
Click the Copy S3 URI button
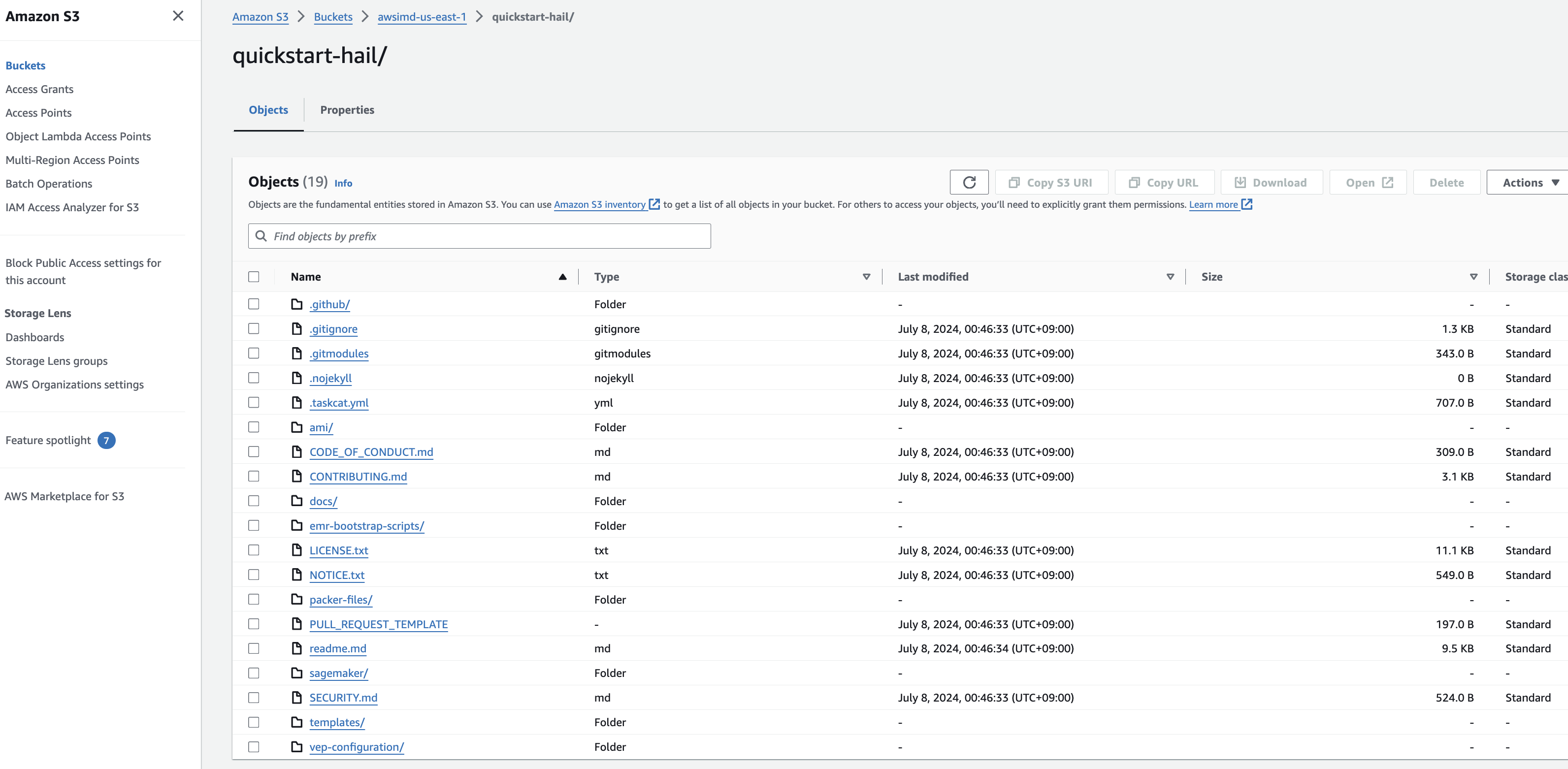click(x=1051, y=183)
